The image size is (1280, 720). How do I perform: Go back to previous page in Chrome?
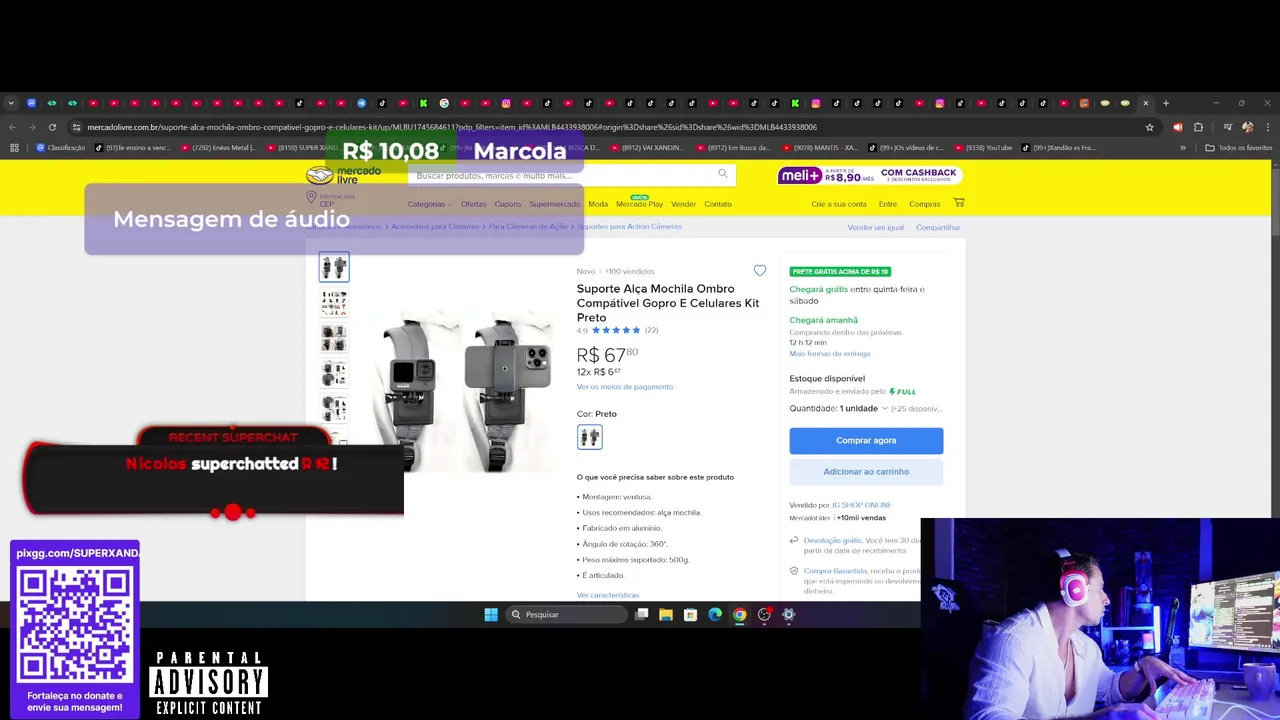click(x=11, y=127)
